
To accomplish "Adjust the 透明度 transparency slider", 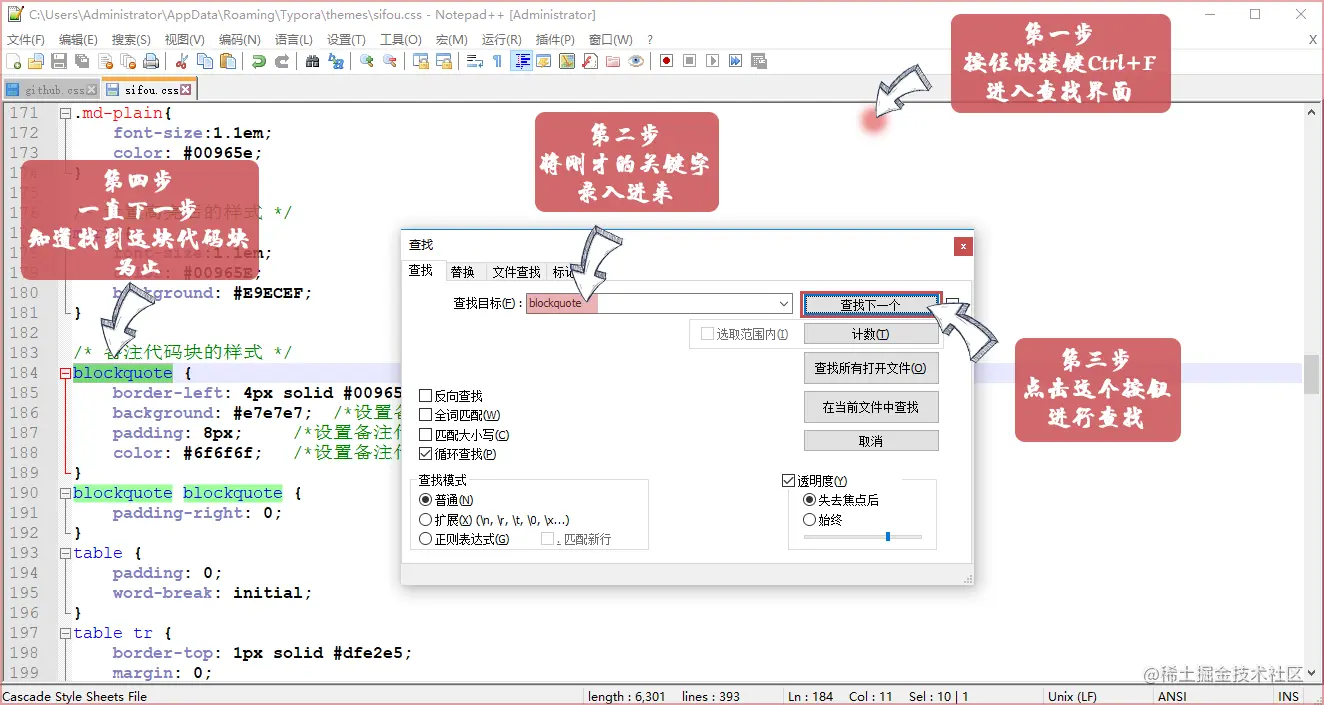I will tap(890, 536).
